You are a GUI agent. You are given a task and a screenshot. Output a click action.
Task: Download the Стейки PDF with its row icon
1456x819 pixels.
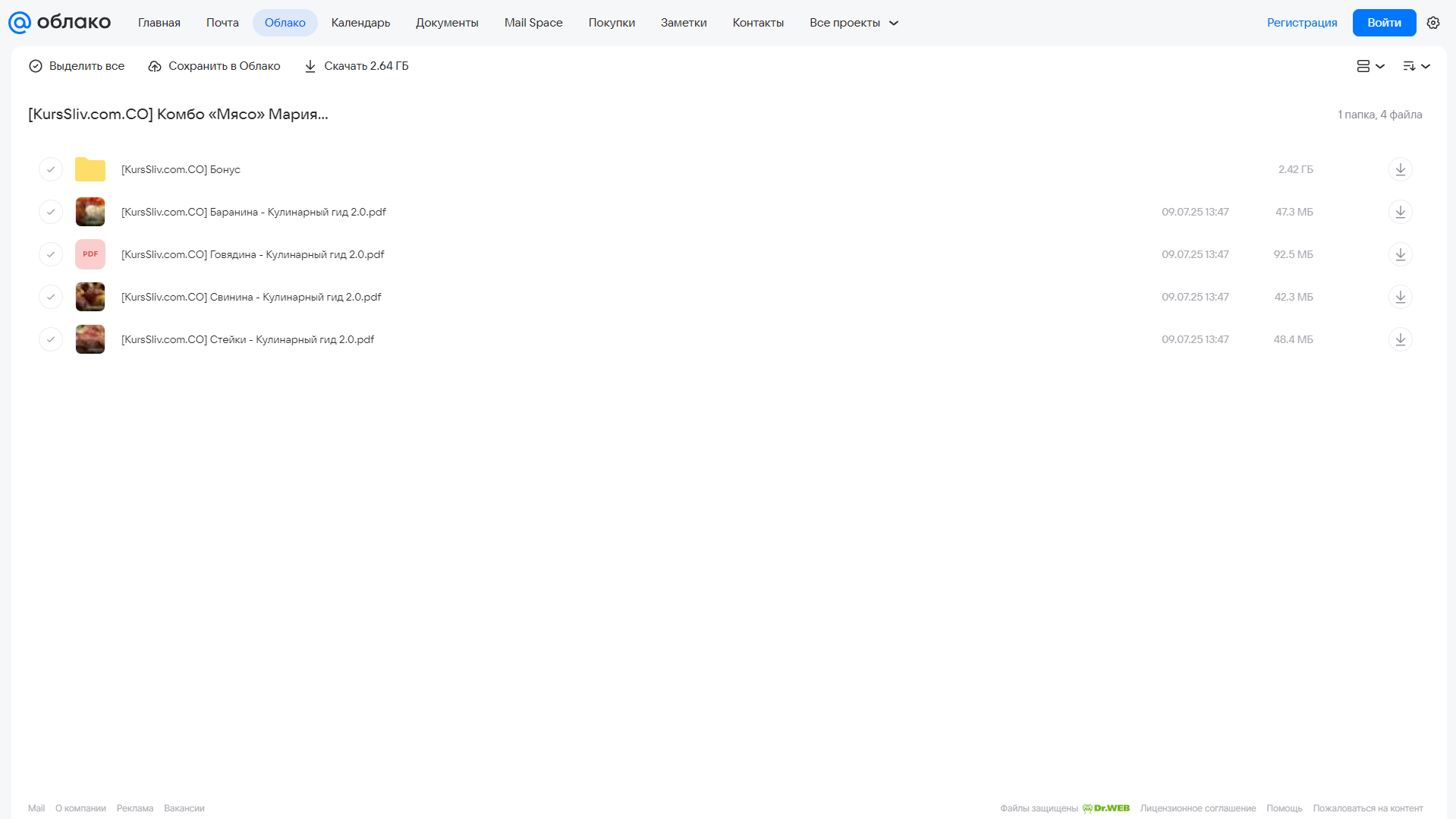click(1400, 339)
